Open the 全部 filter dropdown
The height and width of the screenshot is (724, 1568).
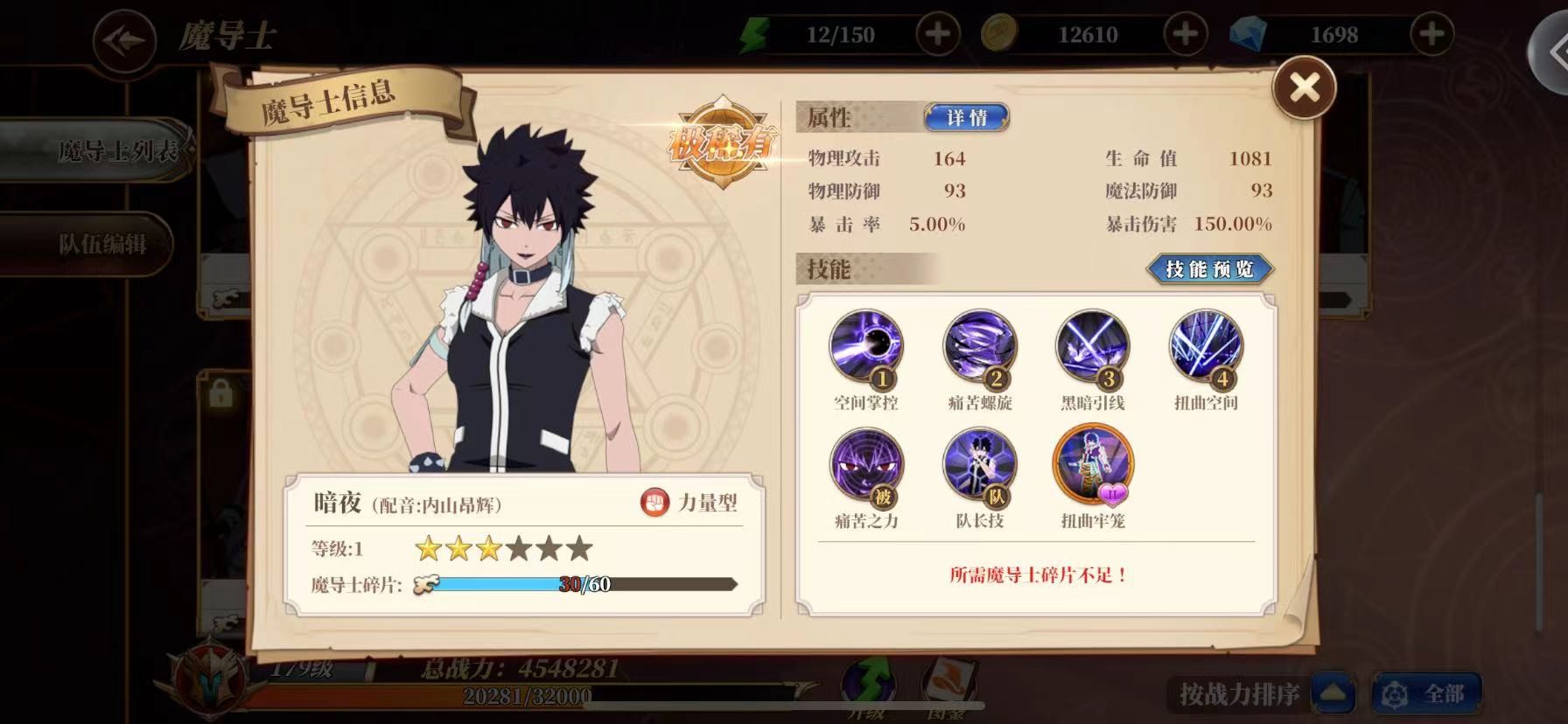pos(1426,694)
